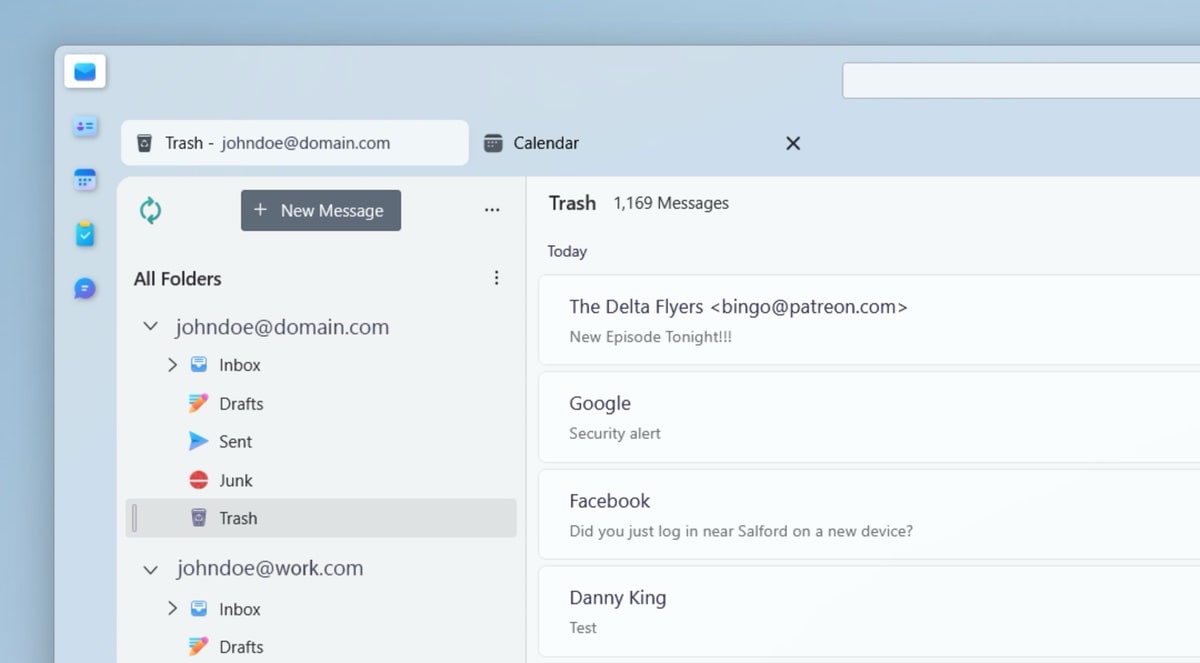Open the Tasks clipboard icon
Image resolution: width=1200 pixels, height=663 pixels.
85,234
